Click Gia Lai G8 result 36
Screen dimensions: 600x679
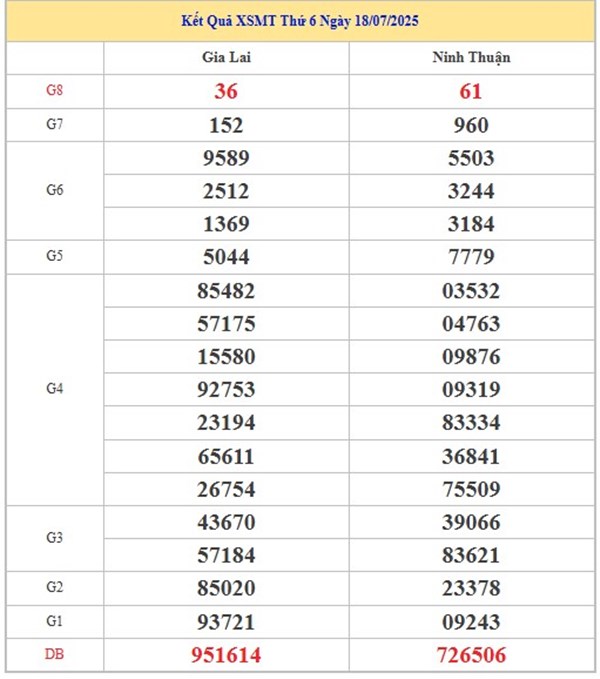coord(226,91)
